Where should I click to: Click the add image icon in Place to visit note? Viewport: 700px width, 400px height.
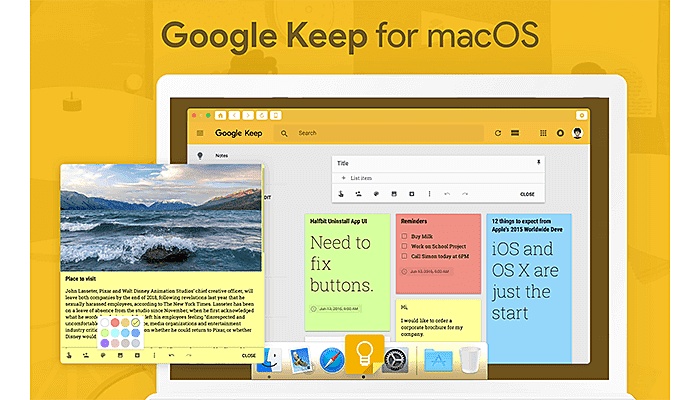tap(120, 355)
